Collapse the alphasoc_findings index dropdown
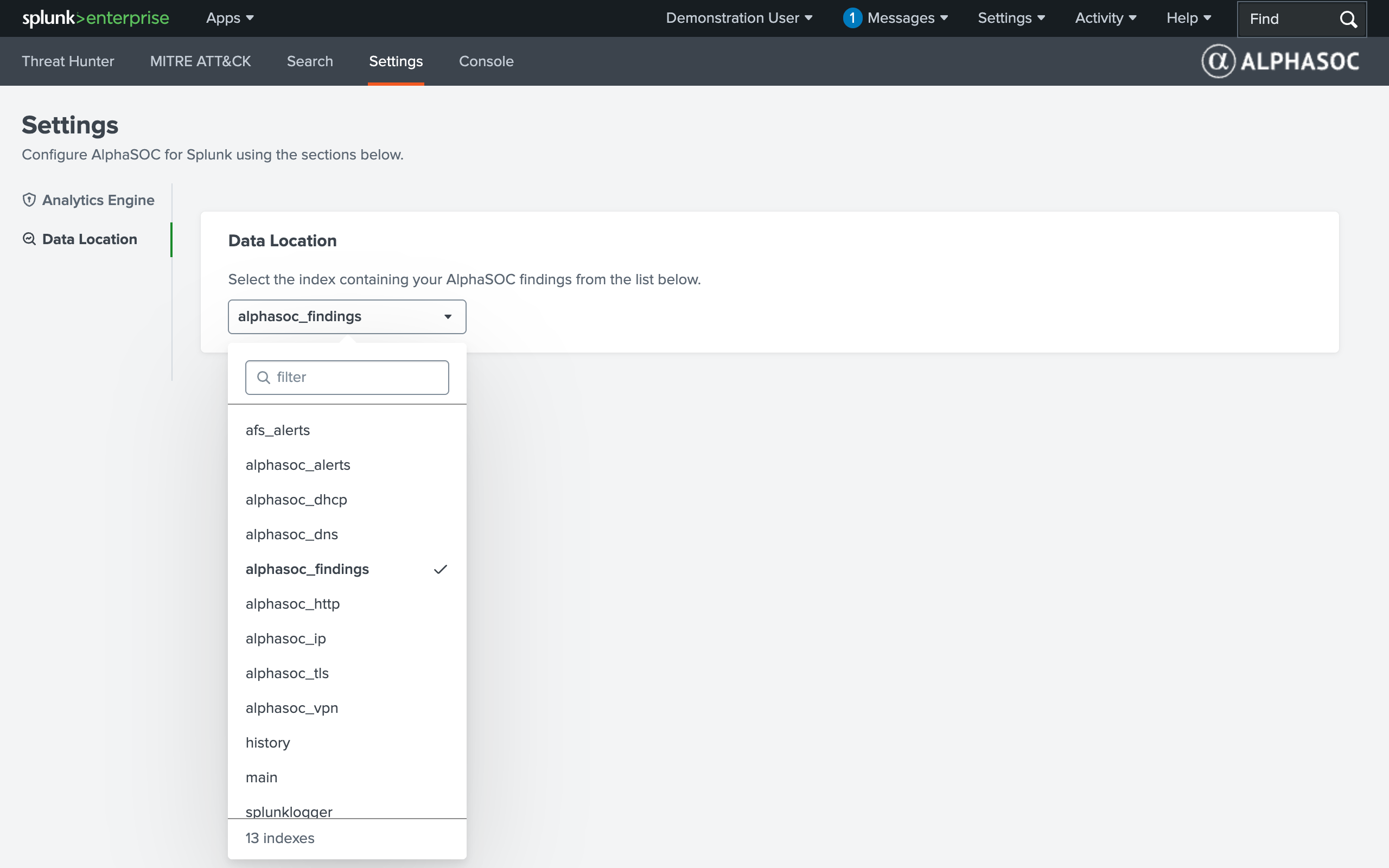 pos(347,316)
